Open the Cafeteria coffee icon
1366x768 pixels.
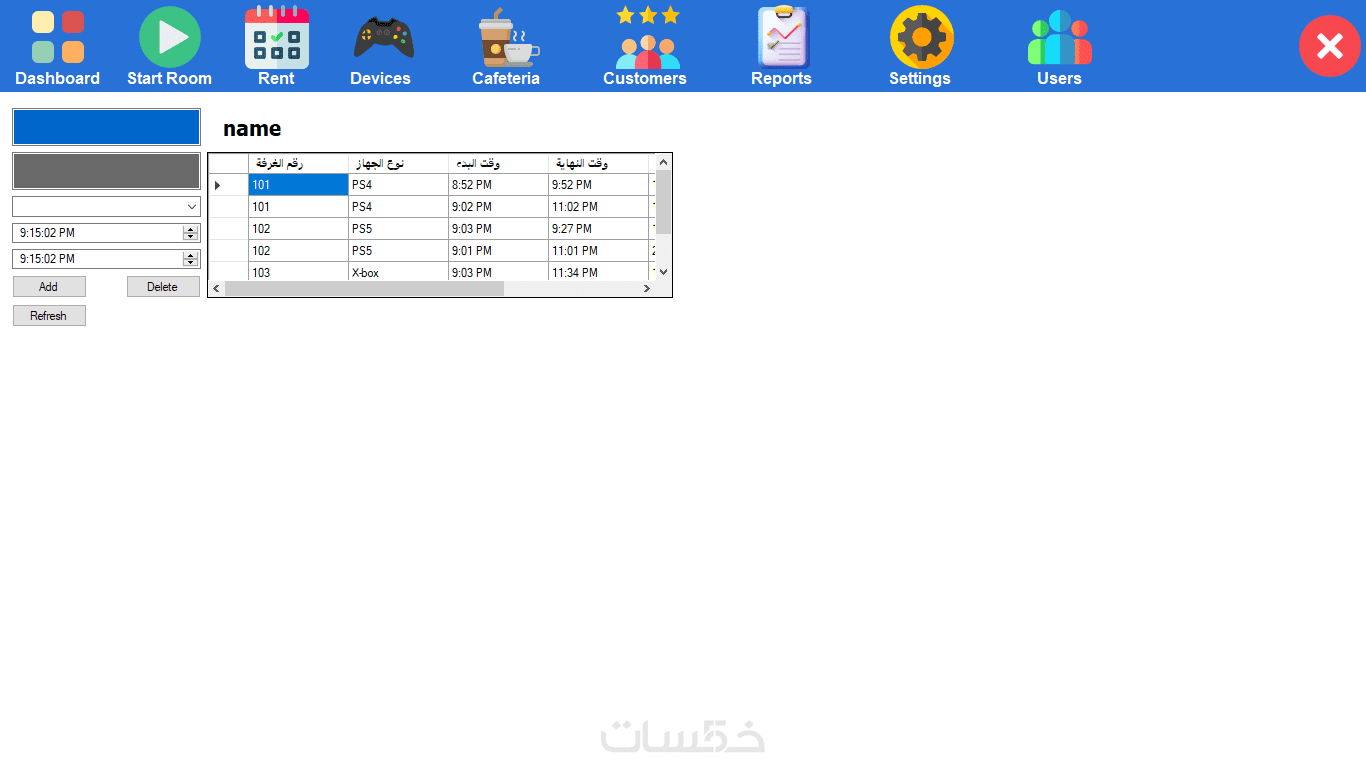507,38
